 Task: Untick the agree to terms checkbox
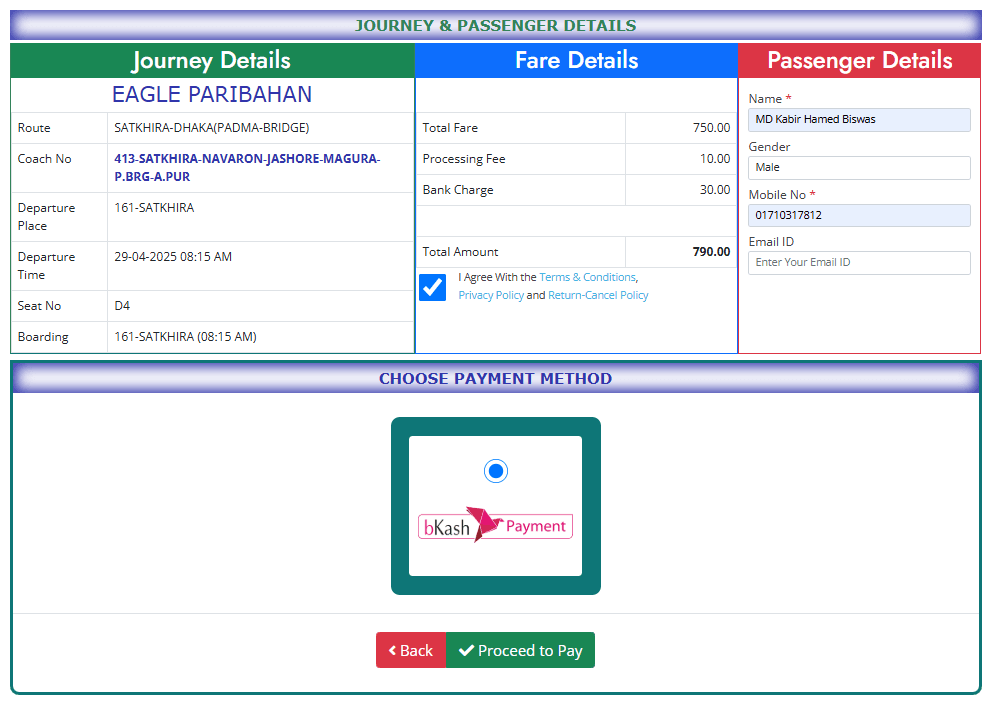pyautogui.click(x=433, y=287)
